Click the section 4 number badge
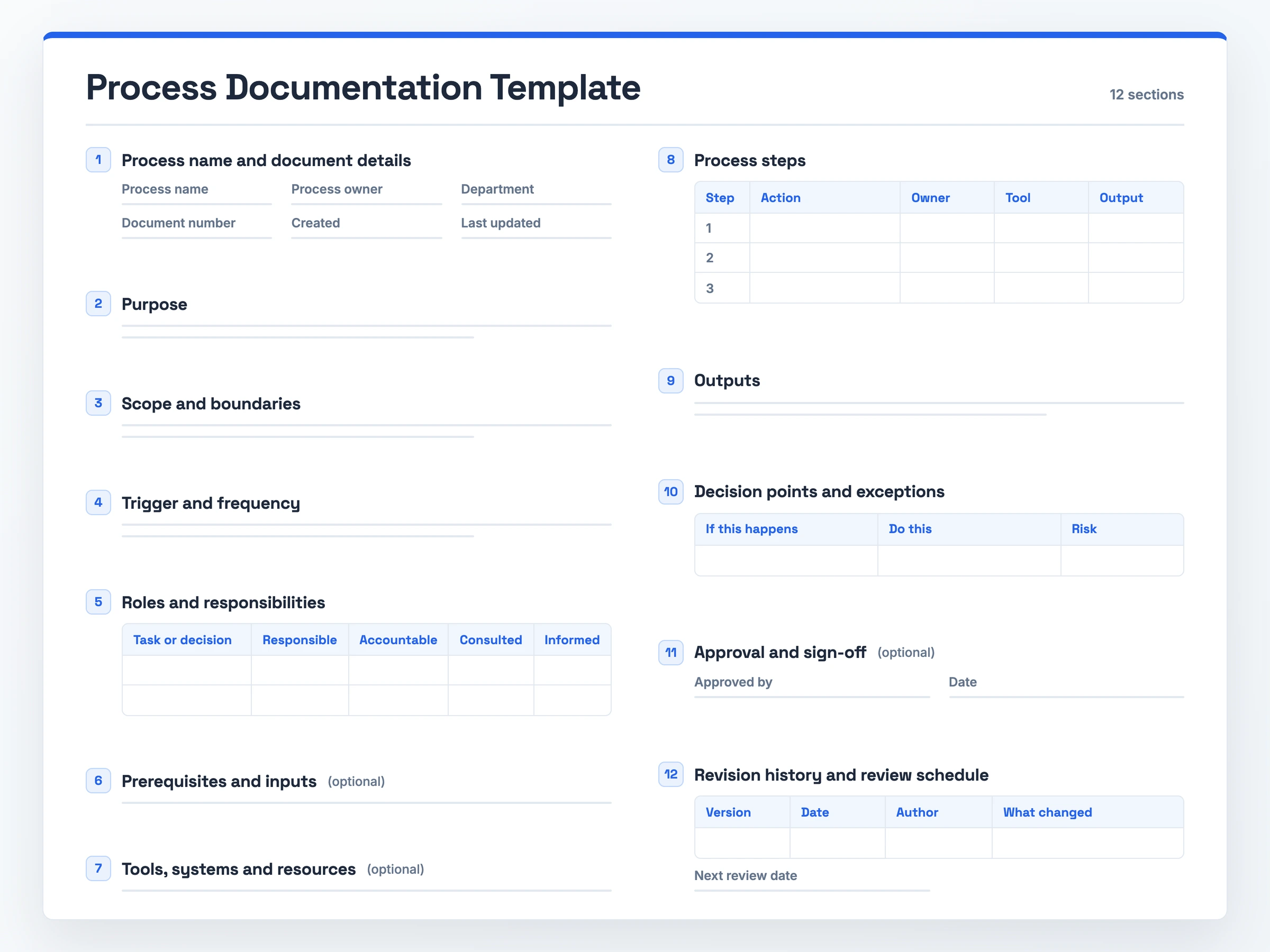This screenshot has height=952, width=1270. pyautogui.click(x=98, y=502)
